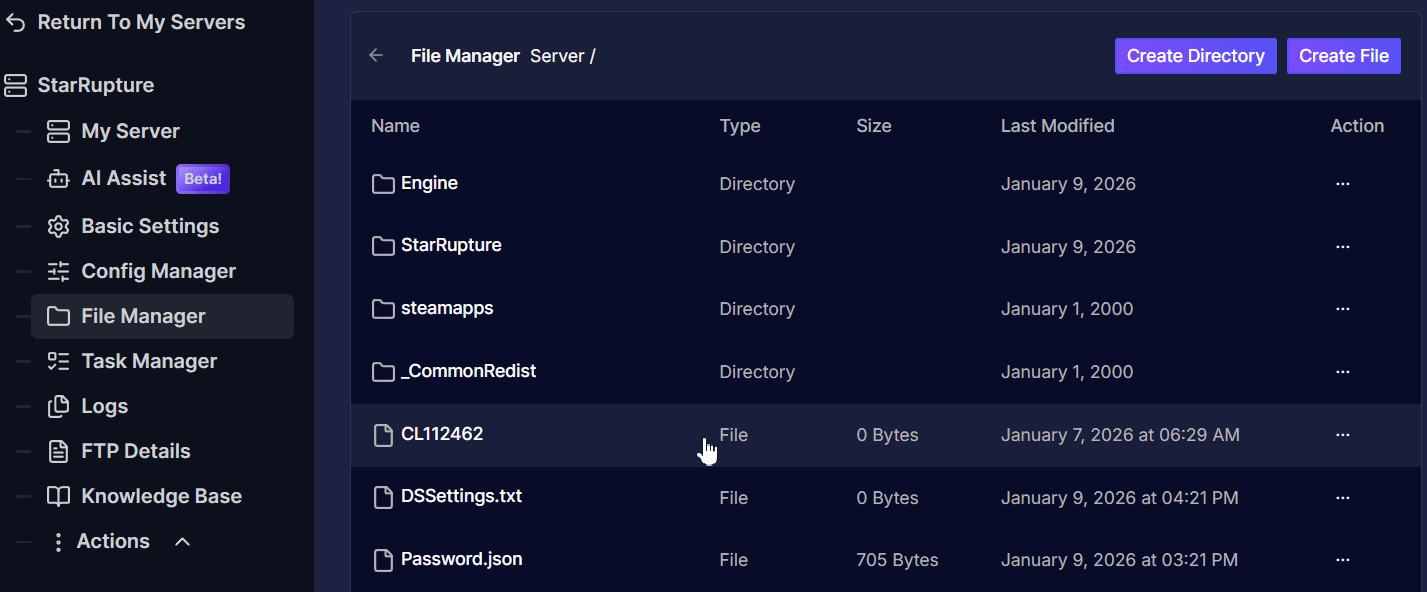Viewport: 1427px width, 592px height.
Task: Click the AI Assist robot icon
Action: [x=58, y=179]
